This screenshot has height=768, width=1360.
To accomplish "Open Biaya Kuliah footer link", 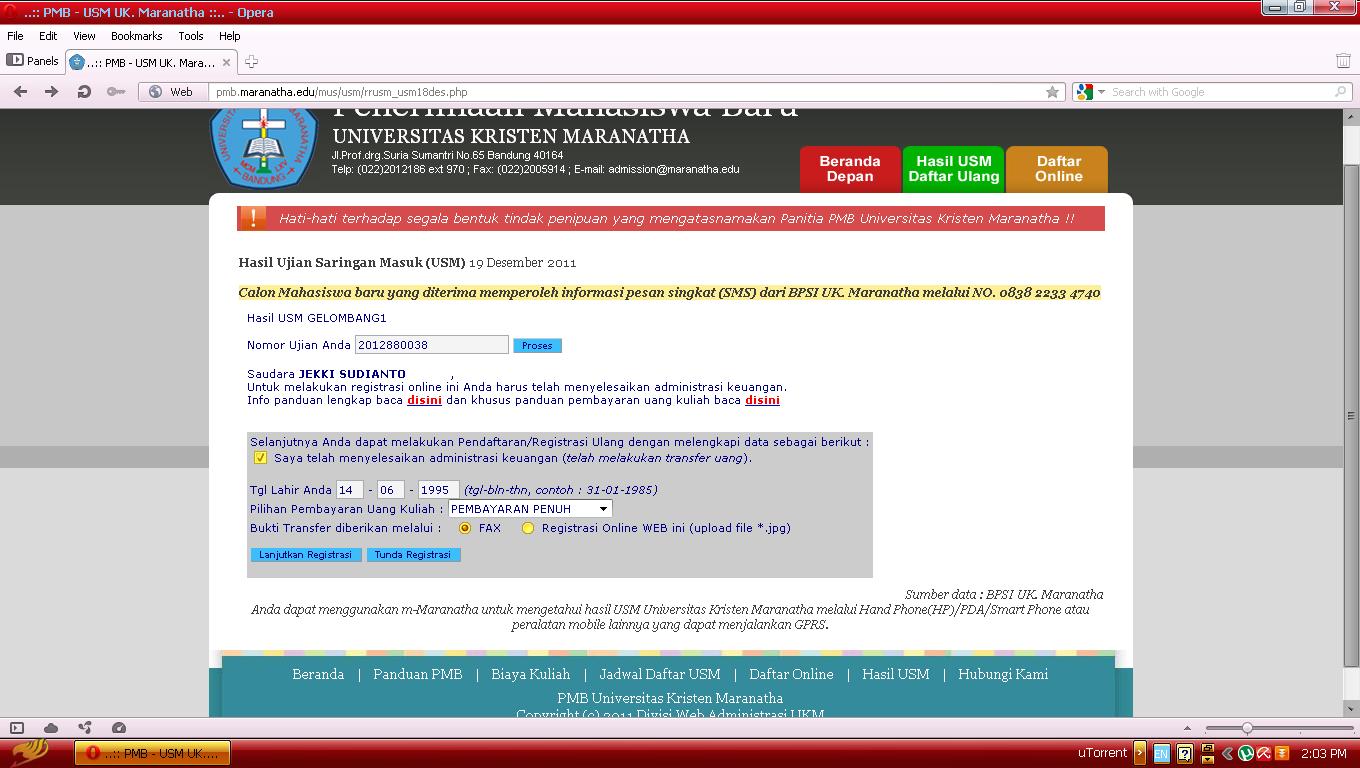I will tap(531, 674).
